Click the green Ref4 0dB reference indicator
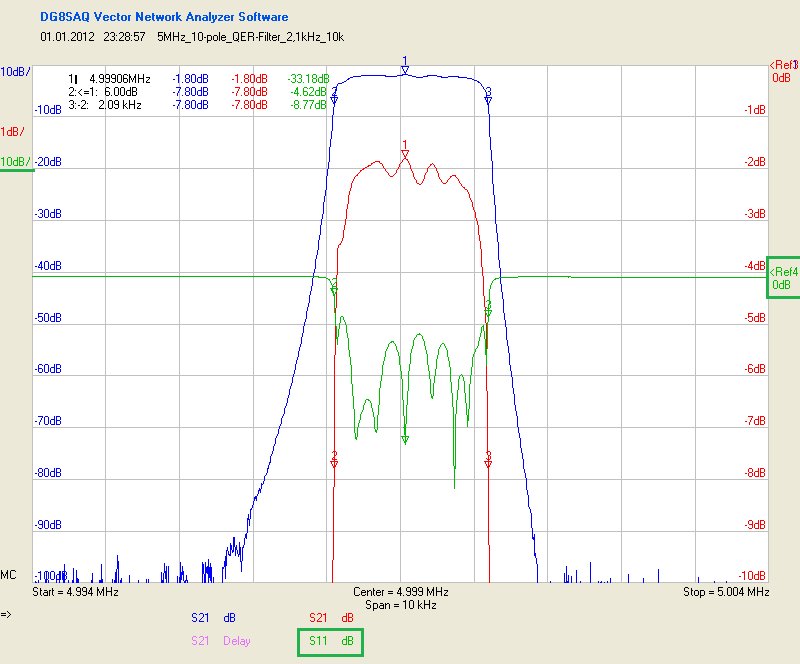The image size is (800, 664). click(782, 278)
